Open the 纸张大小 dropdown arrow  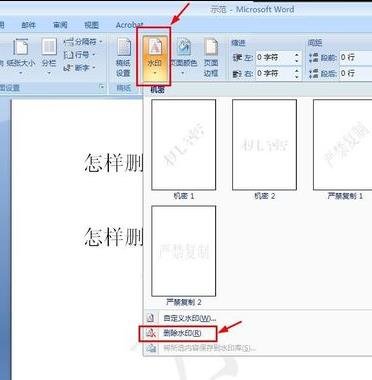(x=21, y=72)
